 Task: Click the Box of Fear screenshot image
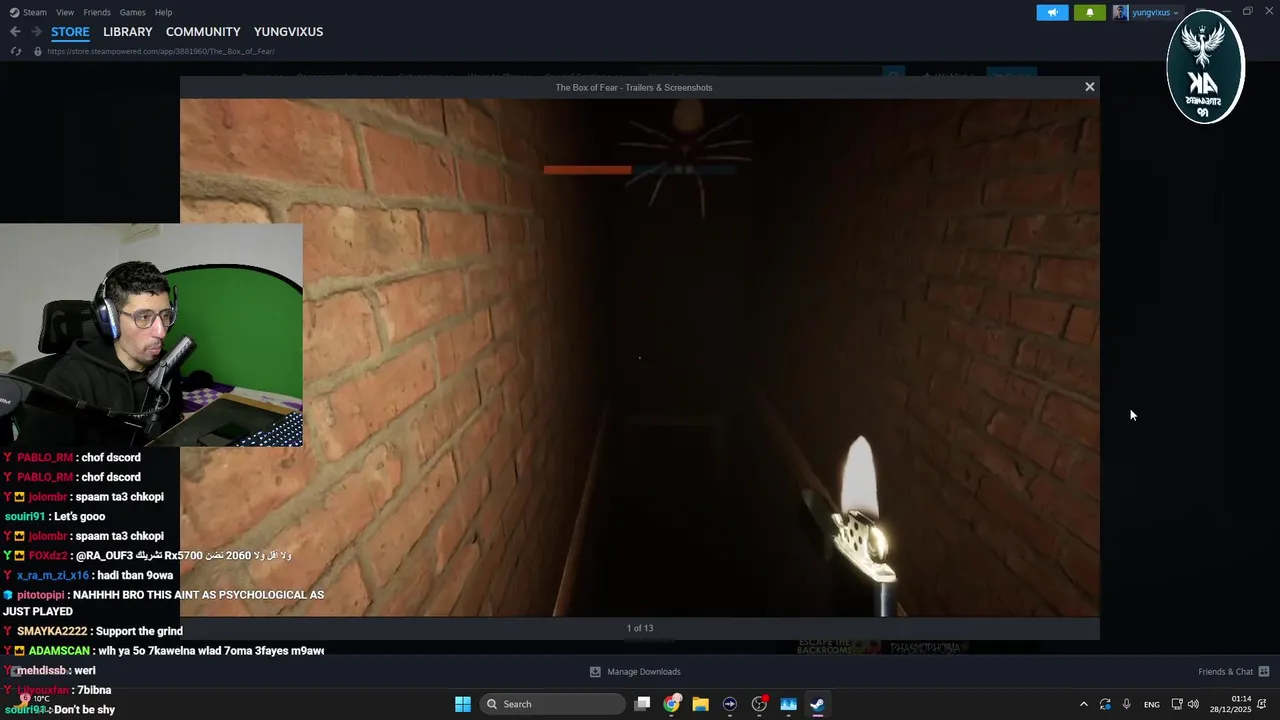pos(640,357)
